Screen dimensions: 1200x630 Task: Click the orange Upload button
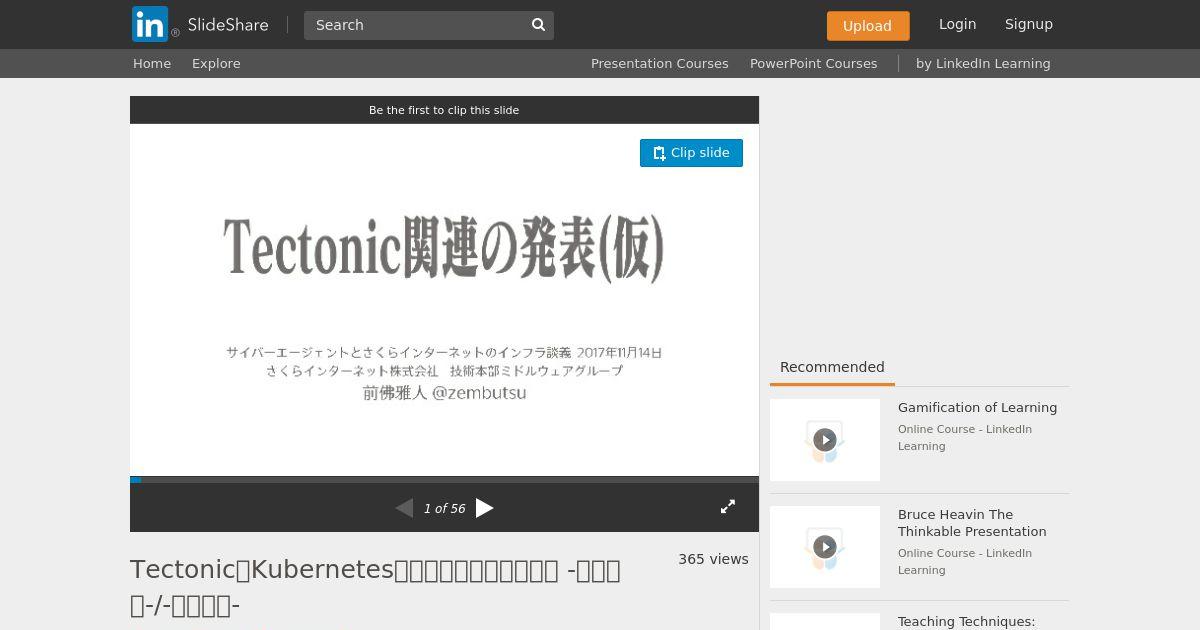coord(868,26)
